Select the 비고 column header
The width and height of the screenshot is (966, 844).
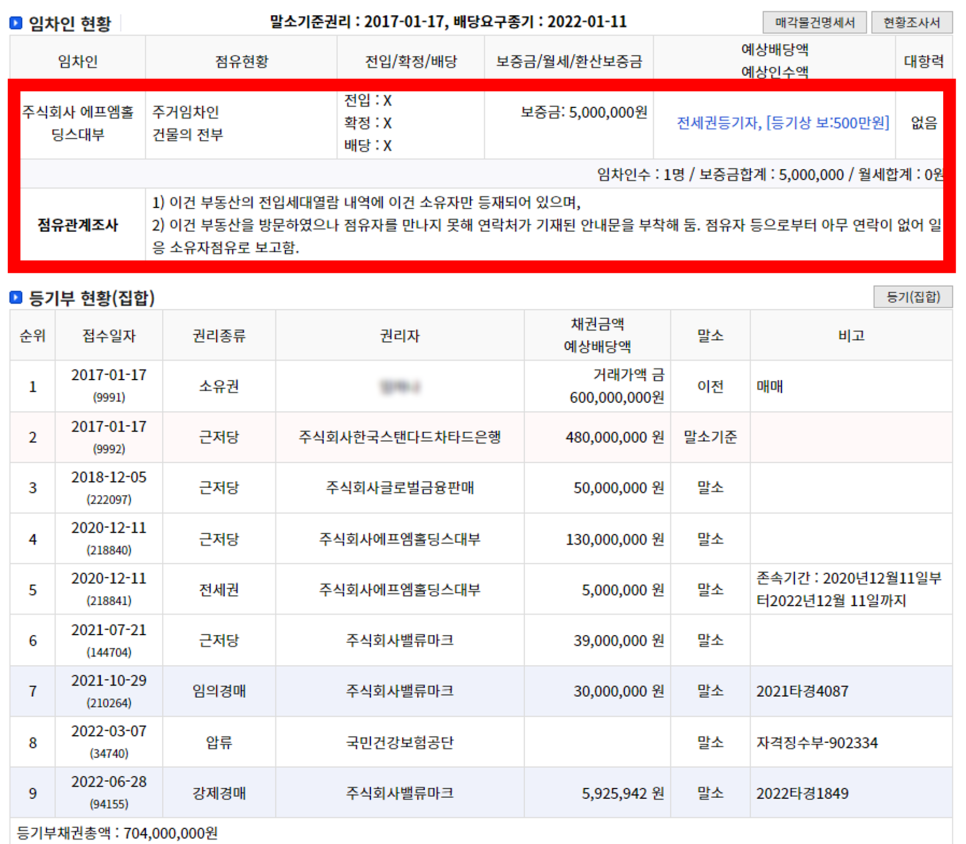851,336
